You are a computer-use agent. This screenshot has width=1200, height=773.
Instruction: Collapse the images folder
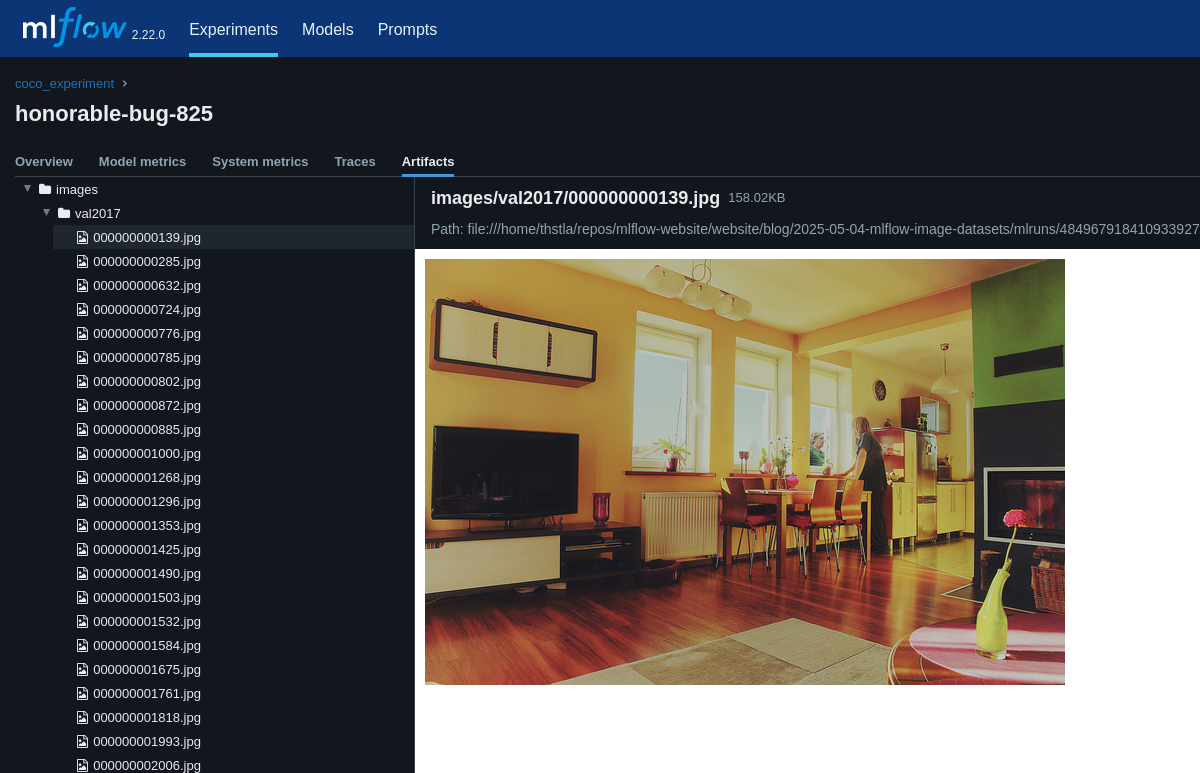tap(27, 187)
